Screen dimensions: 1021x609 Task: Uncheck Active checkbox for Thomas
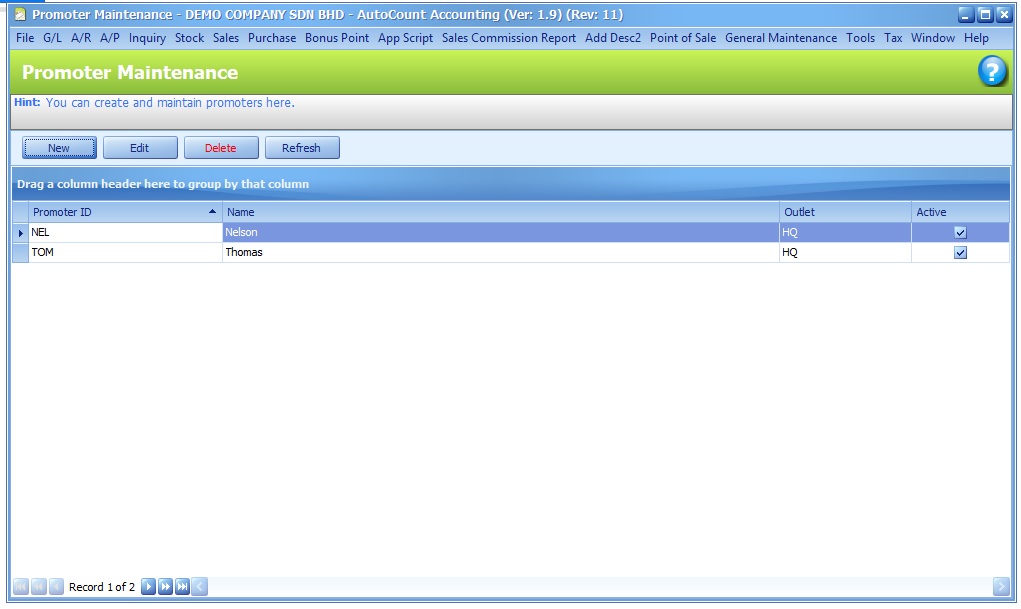[960, 253]
